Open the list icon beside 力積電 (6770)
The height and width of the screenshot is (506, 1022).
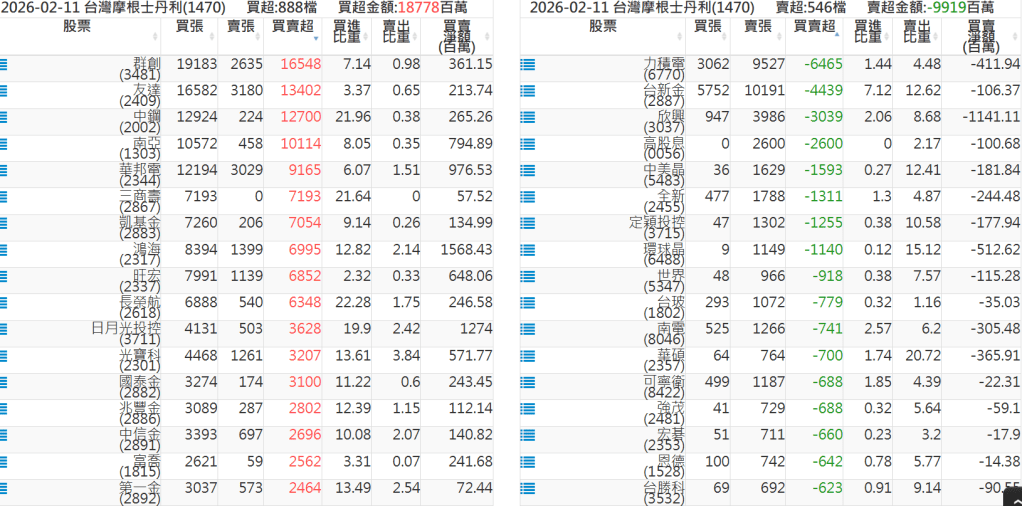click(528, 64)
